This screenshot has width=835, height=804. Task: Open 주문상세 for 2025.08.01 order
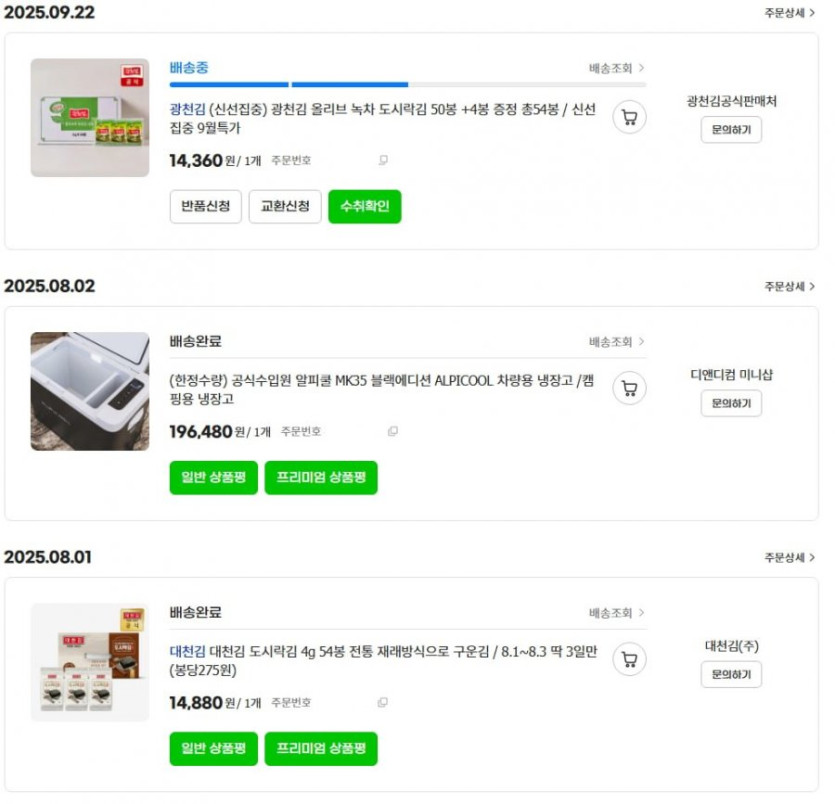(x=790, y=557)
